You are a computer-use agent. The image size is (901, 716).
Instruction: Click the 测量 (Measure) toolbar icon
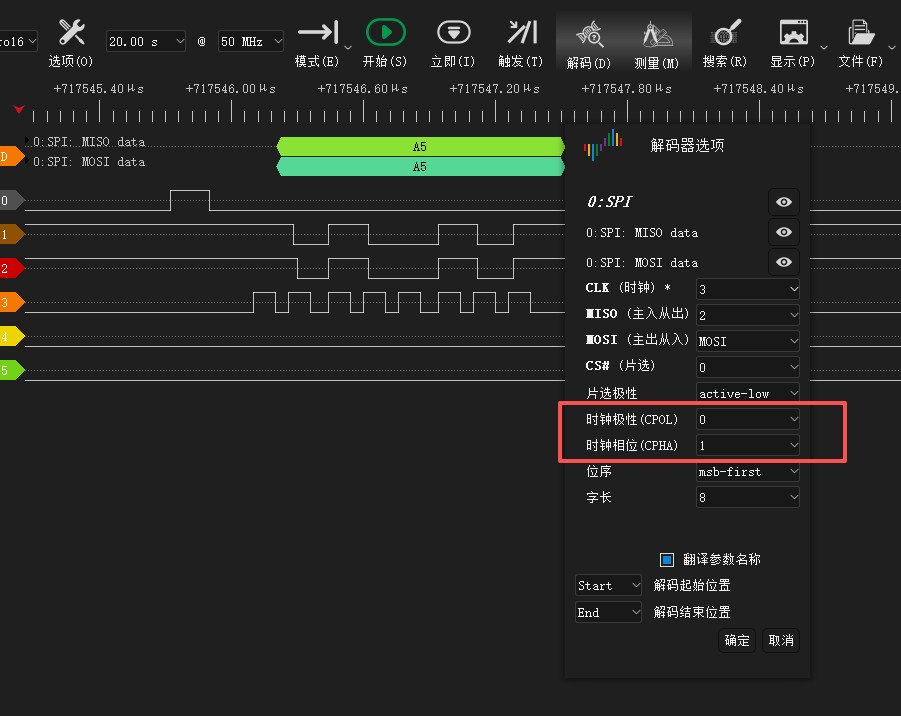tap(656, 36)
